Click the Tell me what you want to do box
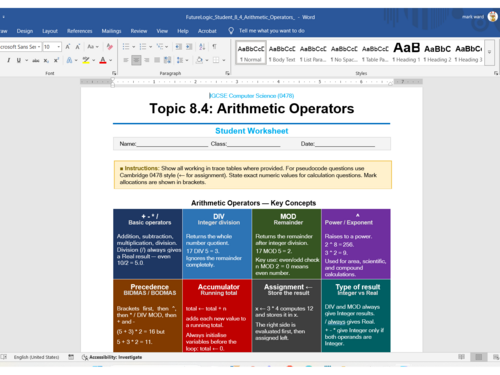500x375 pixels. click(267, 31)
